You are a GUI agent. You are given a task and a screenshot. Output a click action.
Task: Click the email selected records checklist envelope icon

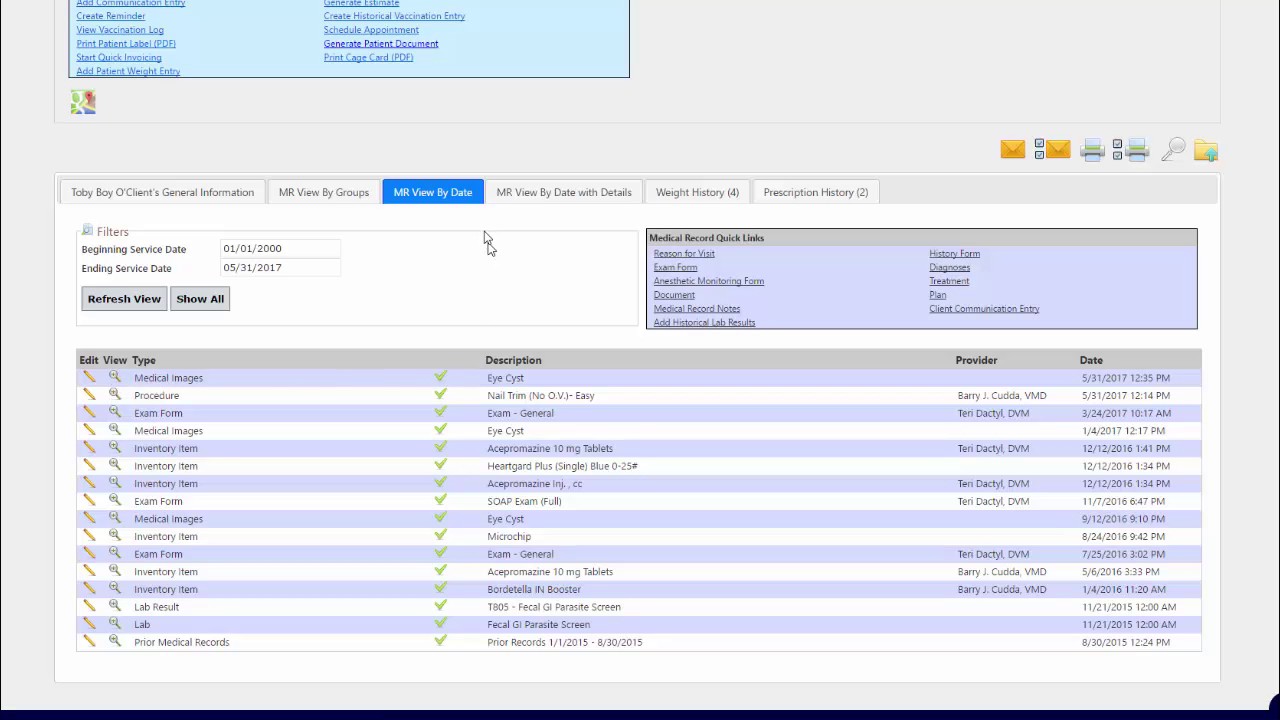pyautogui.click(x=1052, y=150)
